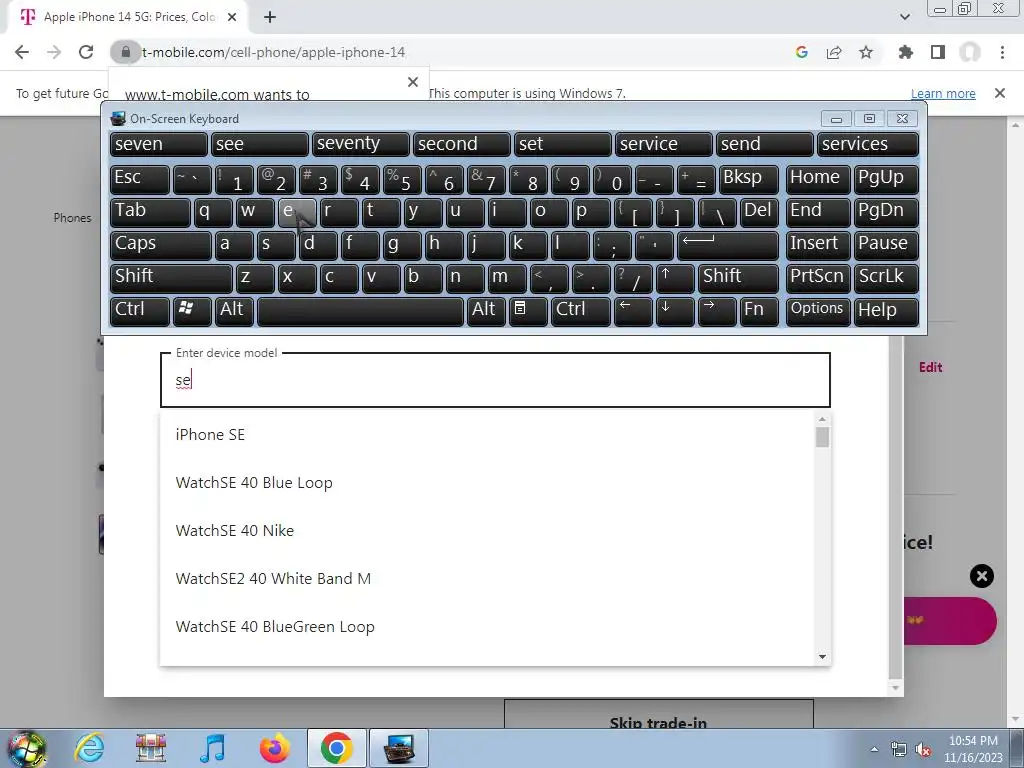Viewport: 1024px width, 768px height.
Task: Select iPhone SE from suggestions
Action: pyautogui.click(x=487, y=435)
